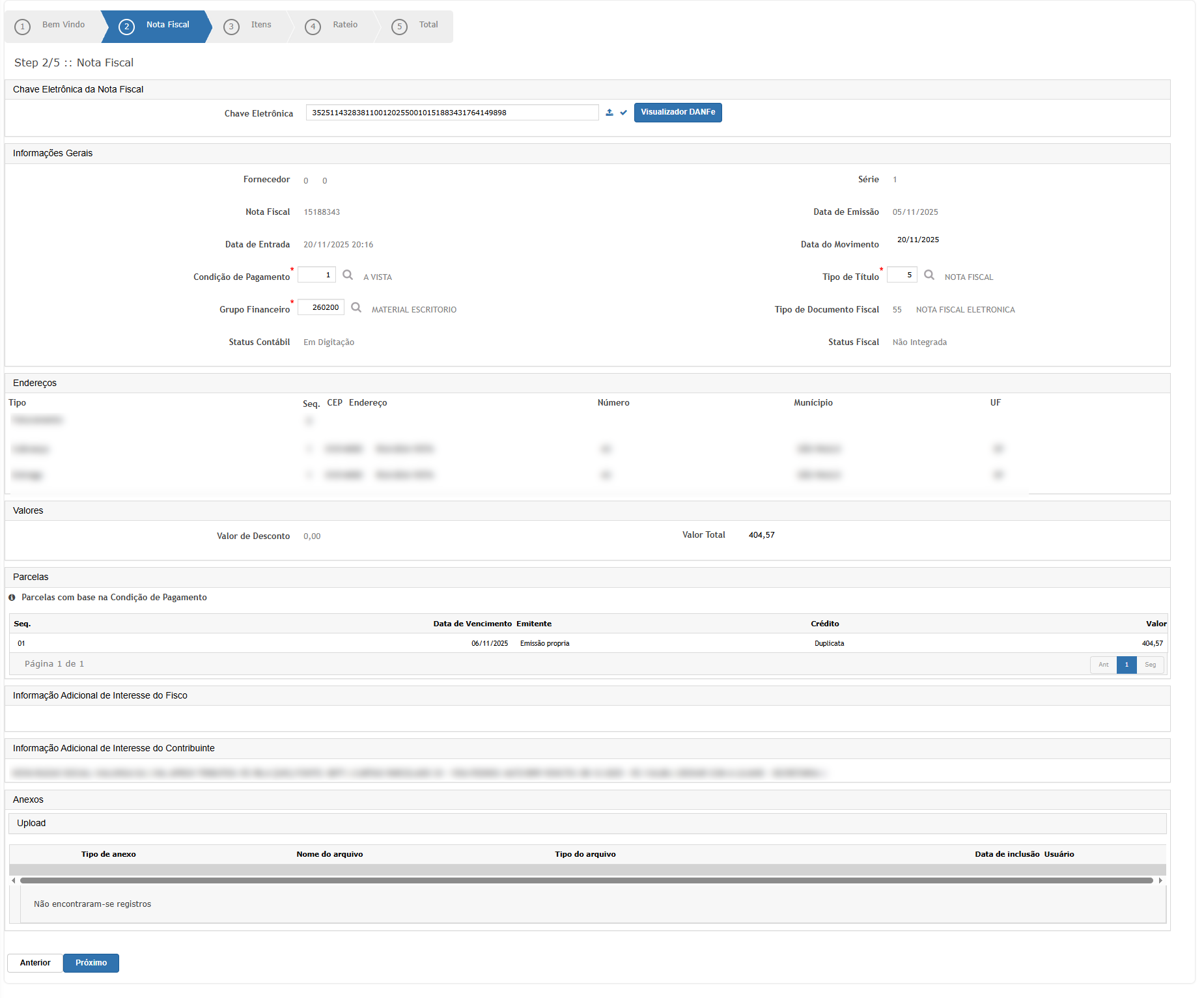Jump to the Rateio wizard step
Screen dimensions: 1204x998
click(335, 26)
